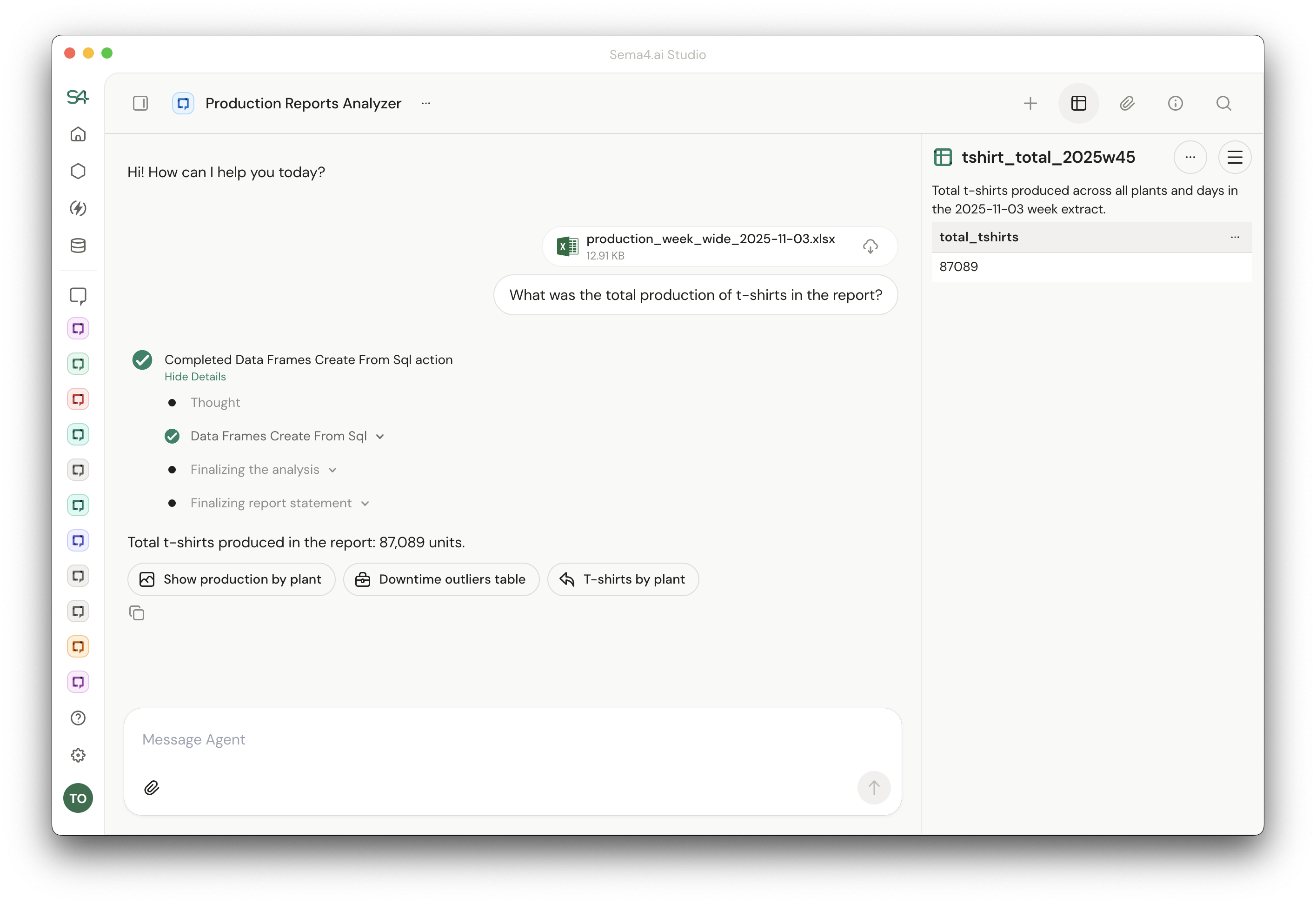The height and width of the screenshot is (904, 1316).
Task: Click Hide Details link
Action: click(x=195, y=377)
